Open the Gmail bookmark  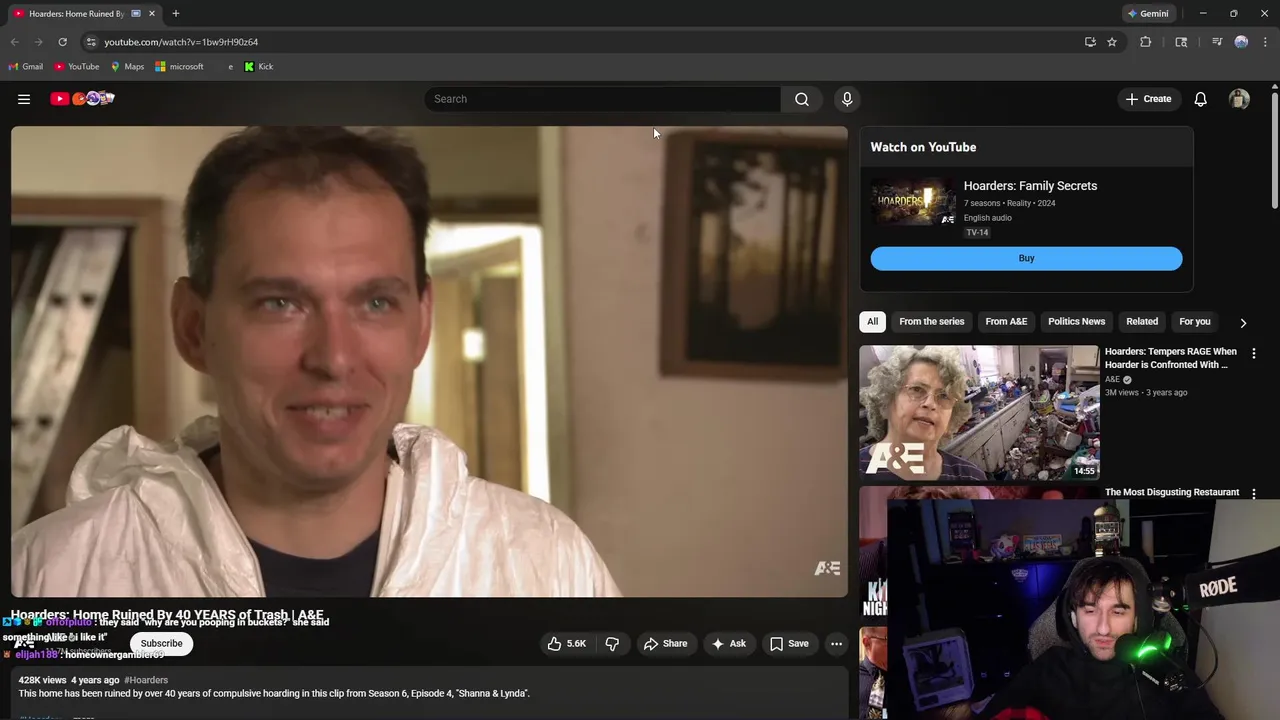pyautogui.click(x=26, y=67)
